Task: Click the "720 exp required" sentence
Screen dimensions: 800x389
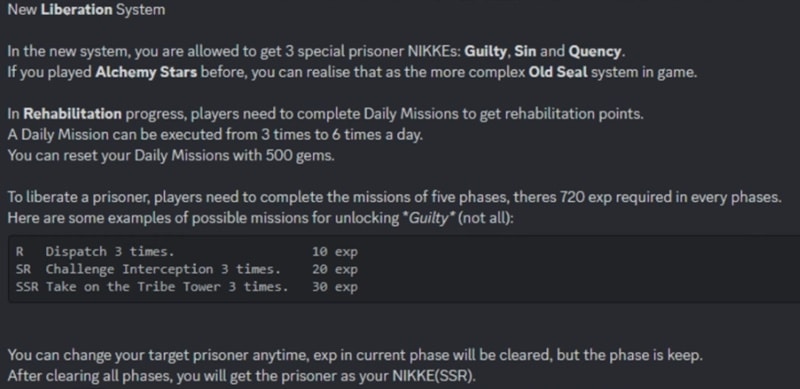Action: click(394, 197)
